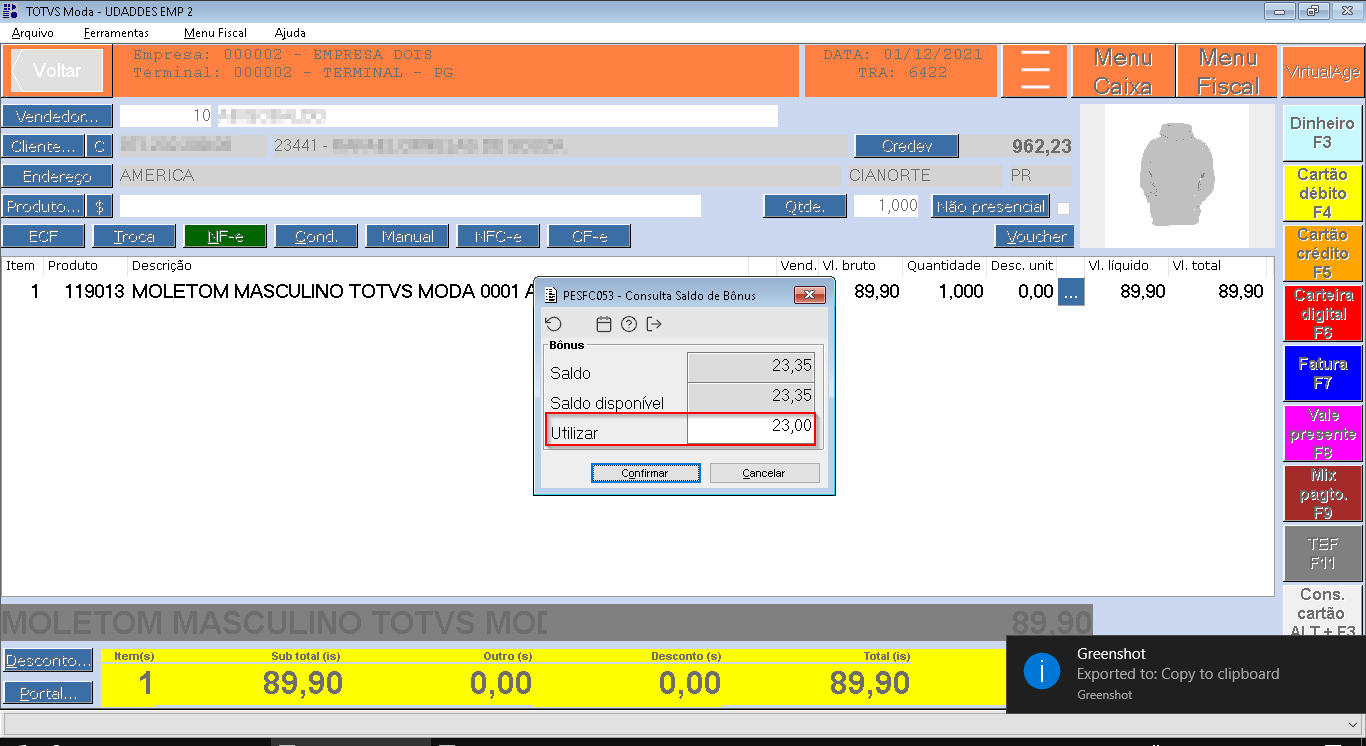Click the quantity field showing 1,000
This screenshot has height=746, width=1366.
coord(886,206)
